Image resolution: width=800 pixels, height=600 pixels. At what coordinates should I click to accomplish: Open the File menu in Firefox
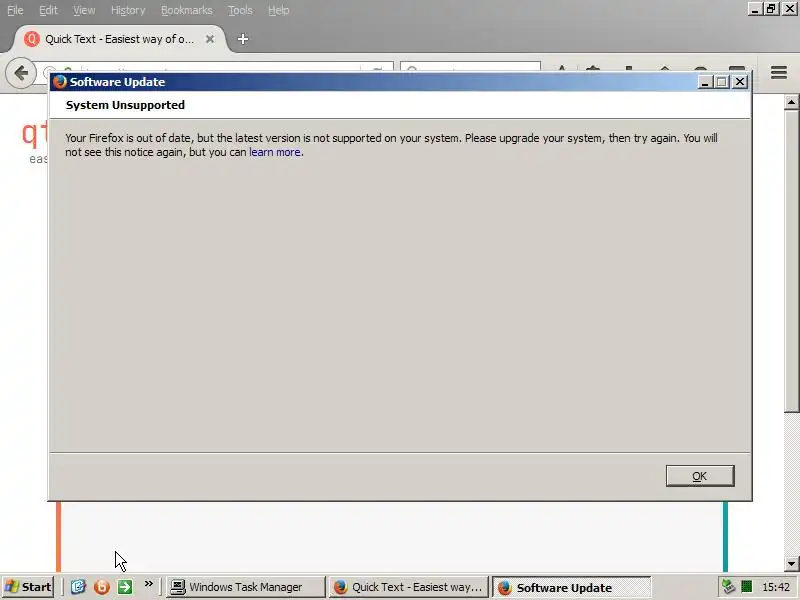point(15,10)
